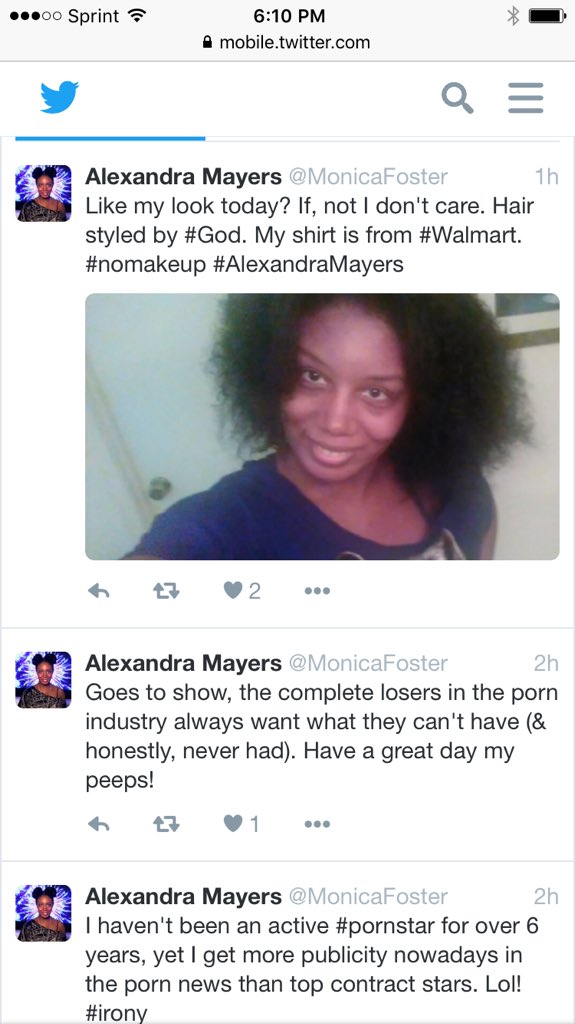
Task: Reply to the #nomakeup selfie tweet
Action: coord(99,591)
